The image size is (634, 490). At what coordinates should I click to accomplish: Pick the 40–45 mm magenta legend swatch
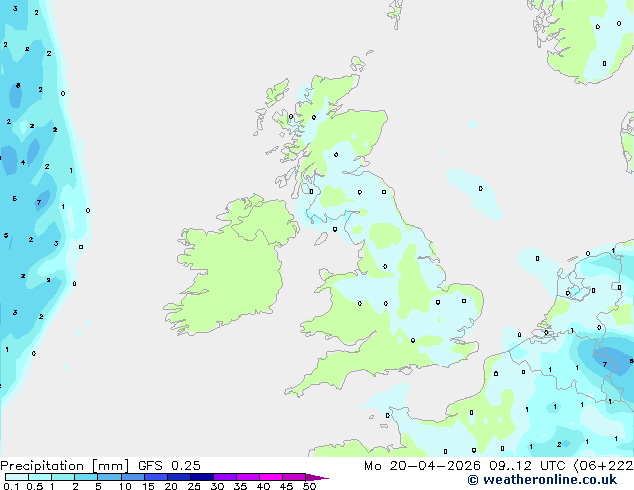point(271,477)
